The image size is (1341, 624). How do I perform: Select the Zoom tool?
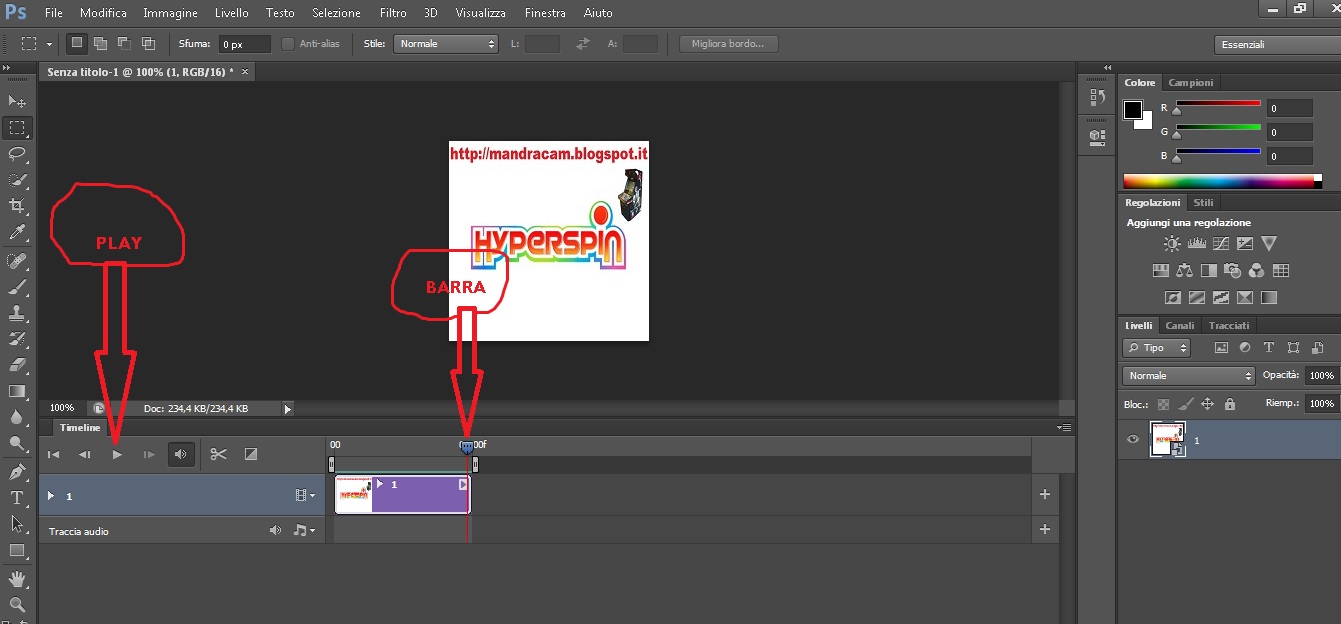tap(16, 605)
